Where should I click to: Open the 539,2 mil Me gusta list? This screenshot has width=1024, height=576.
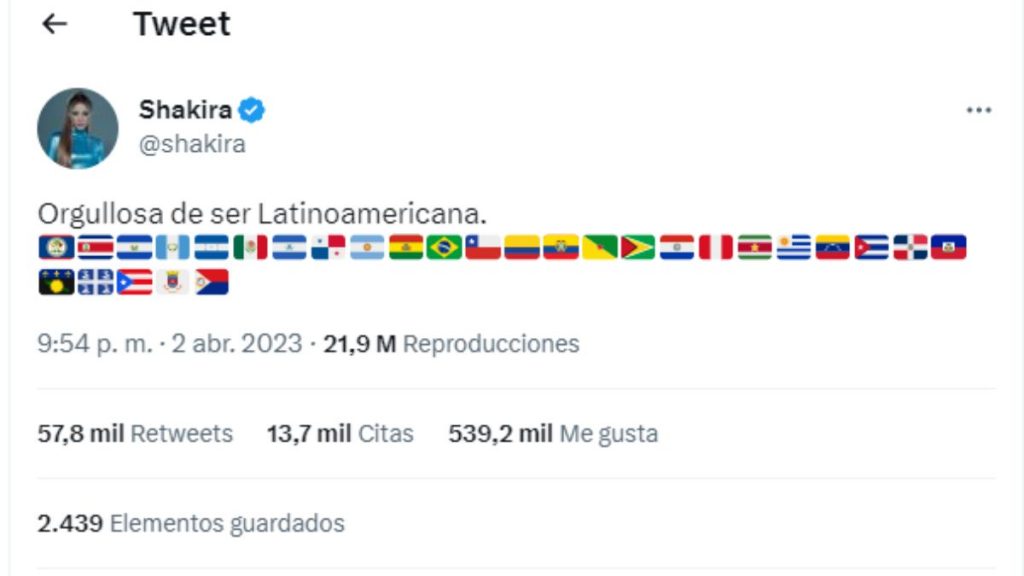pos(552,433)
